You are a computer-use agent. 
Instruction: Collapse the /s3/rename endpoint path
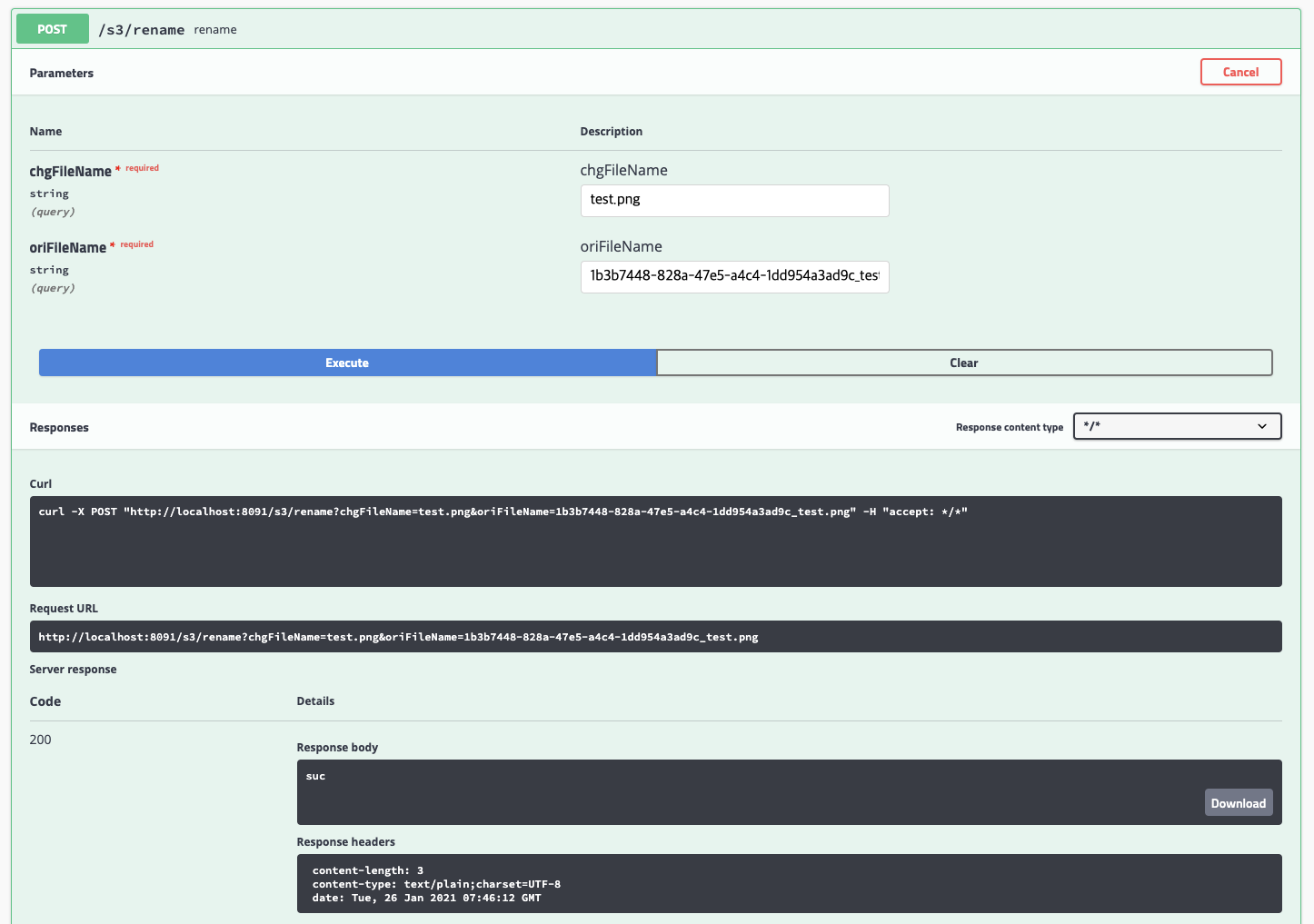[142, 30]
